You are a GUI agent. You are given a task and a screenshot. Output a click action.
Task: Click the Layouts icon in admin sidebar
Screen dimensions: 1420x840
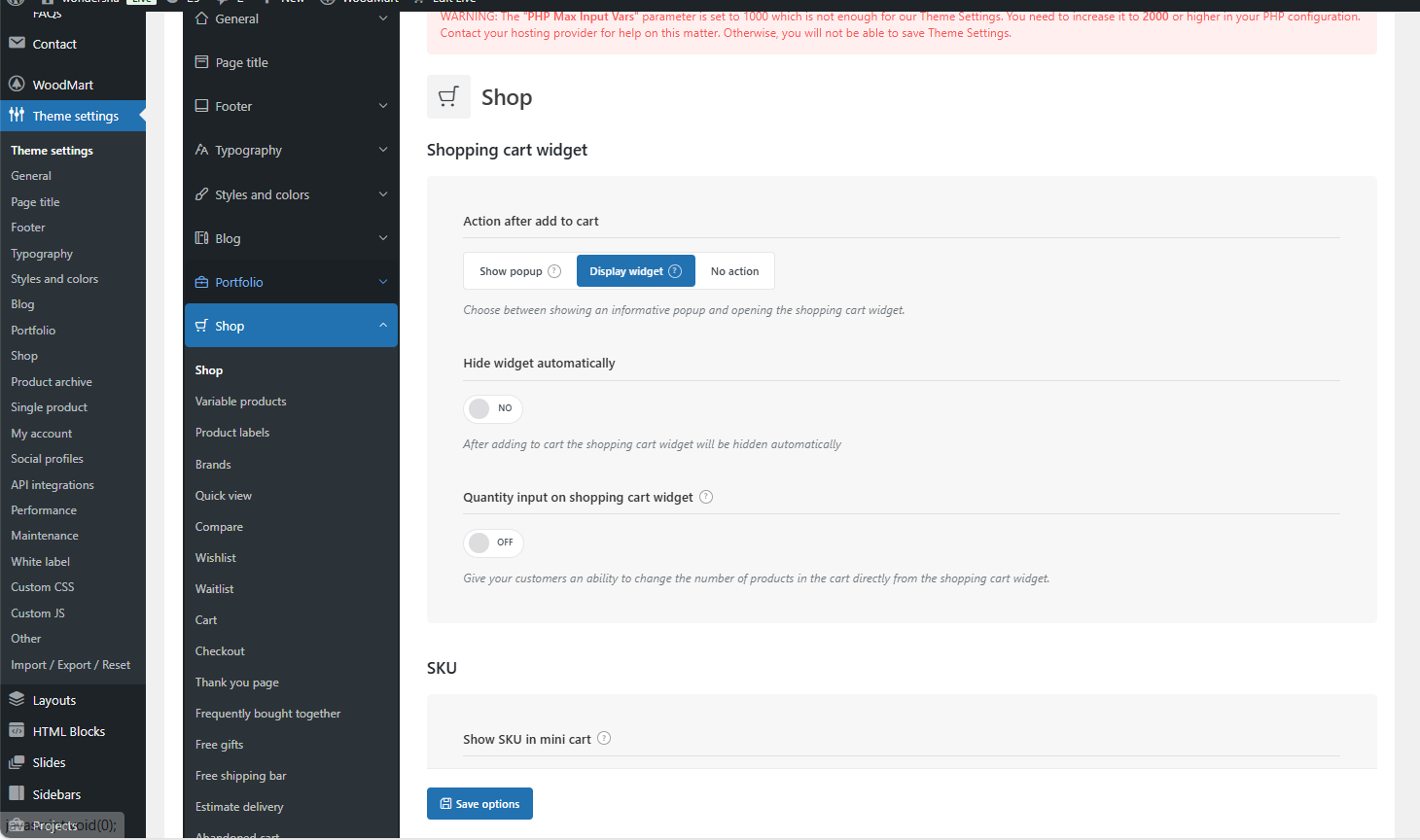point(17,699)
